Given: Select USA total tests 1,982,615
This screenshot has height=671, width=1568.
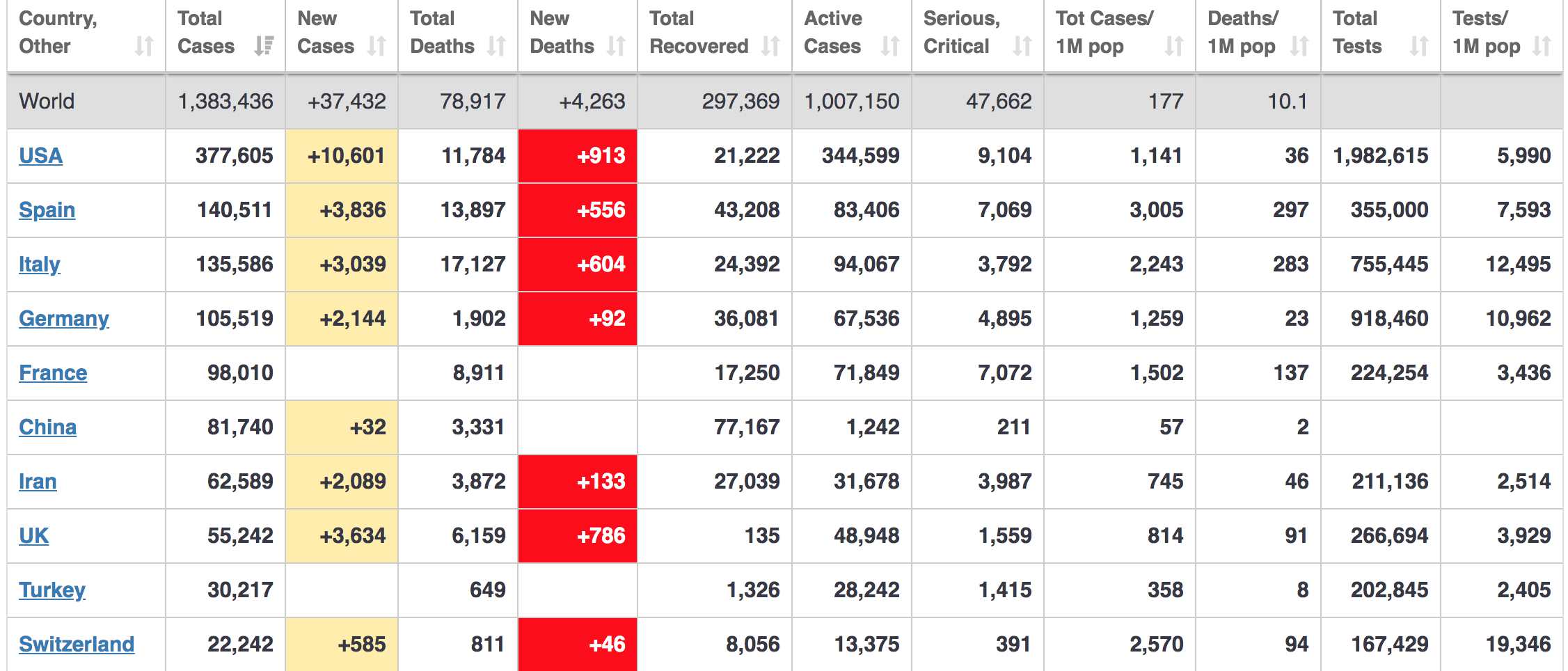Looking at the screenshot, I should [x=1381, y=155].
